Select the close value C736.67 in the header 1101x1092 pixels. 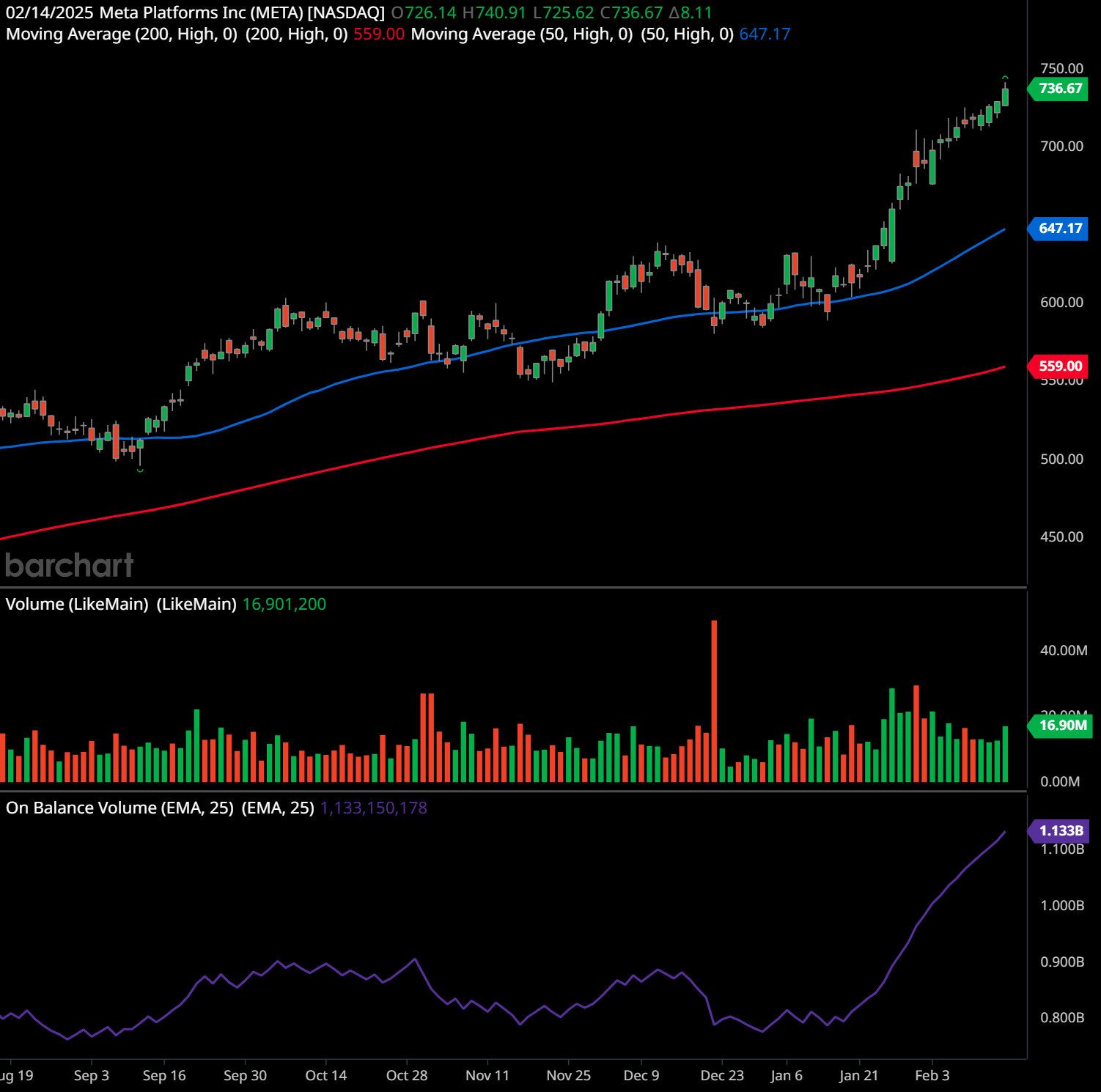(x=631, y=12)
